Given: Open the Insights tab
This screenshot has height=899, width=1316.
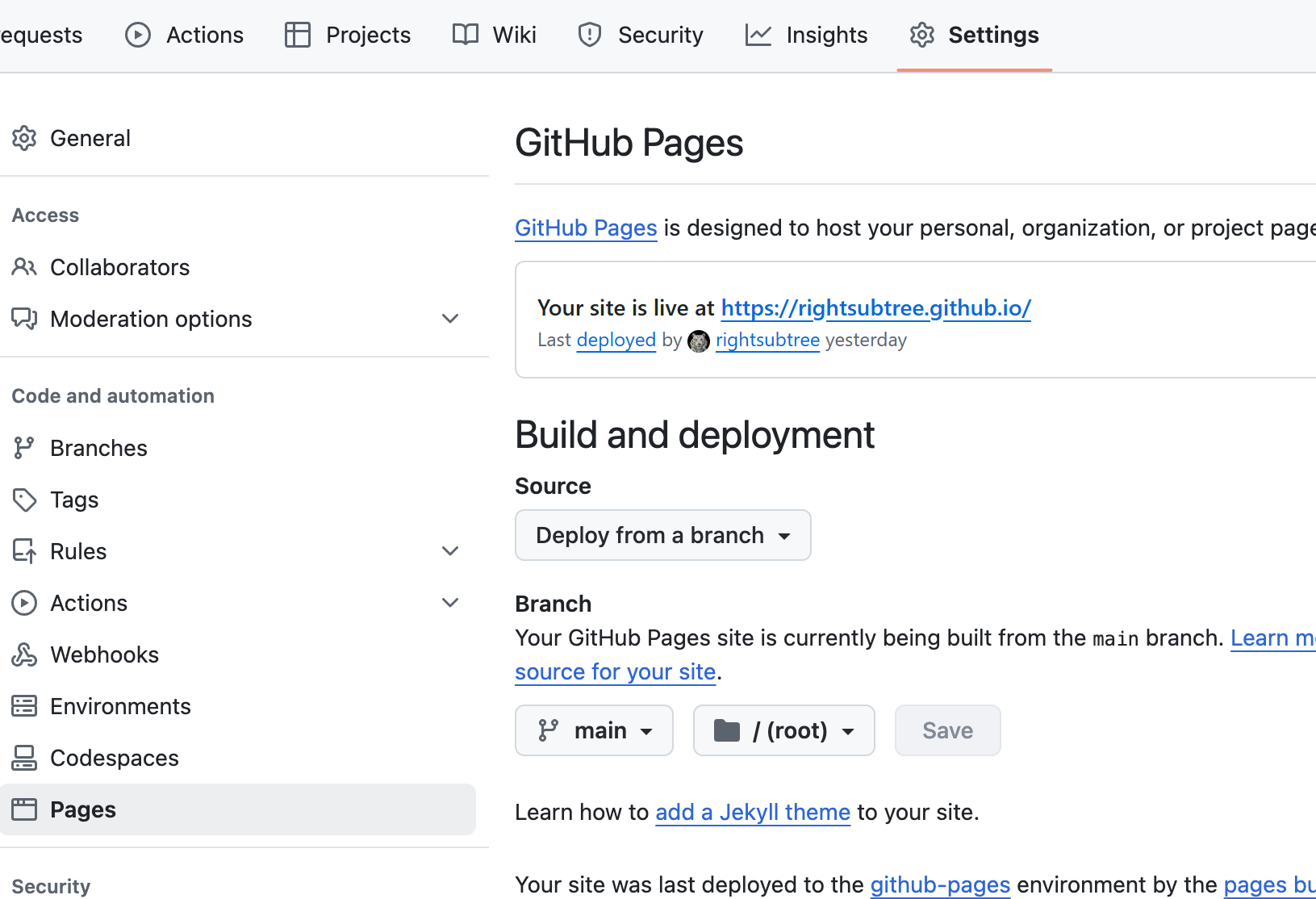Looking at the screenshot, I should [x=806, y=35].
